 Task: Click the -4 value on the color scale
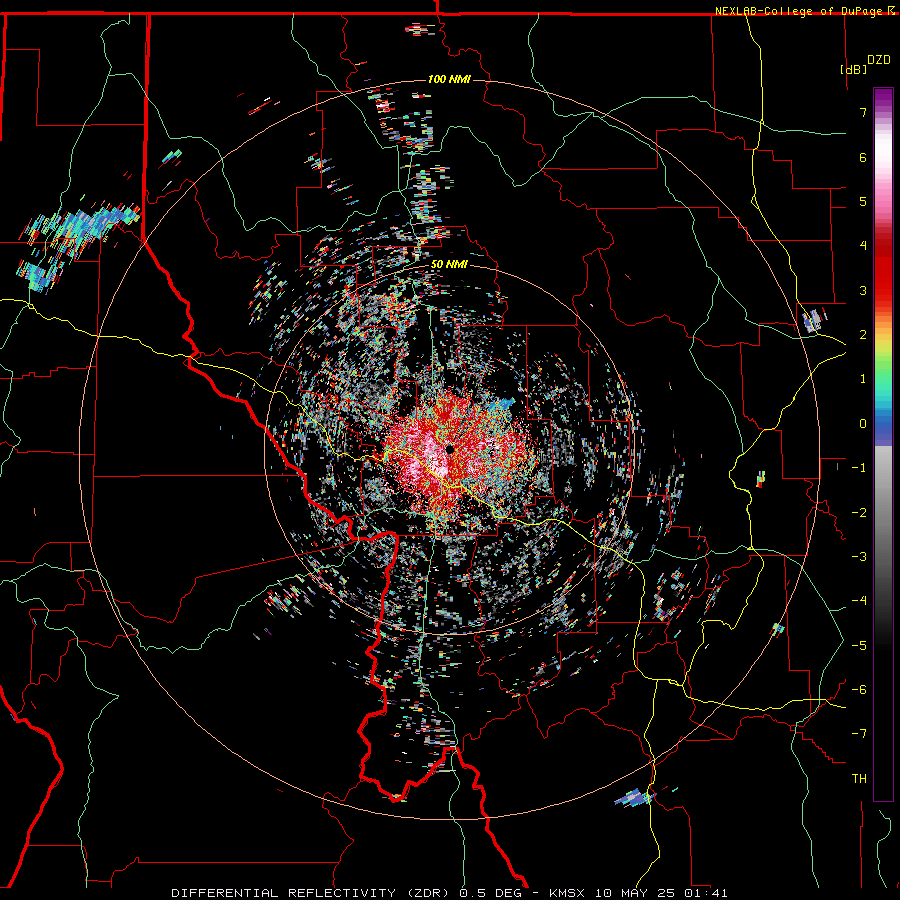859,601
